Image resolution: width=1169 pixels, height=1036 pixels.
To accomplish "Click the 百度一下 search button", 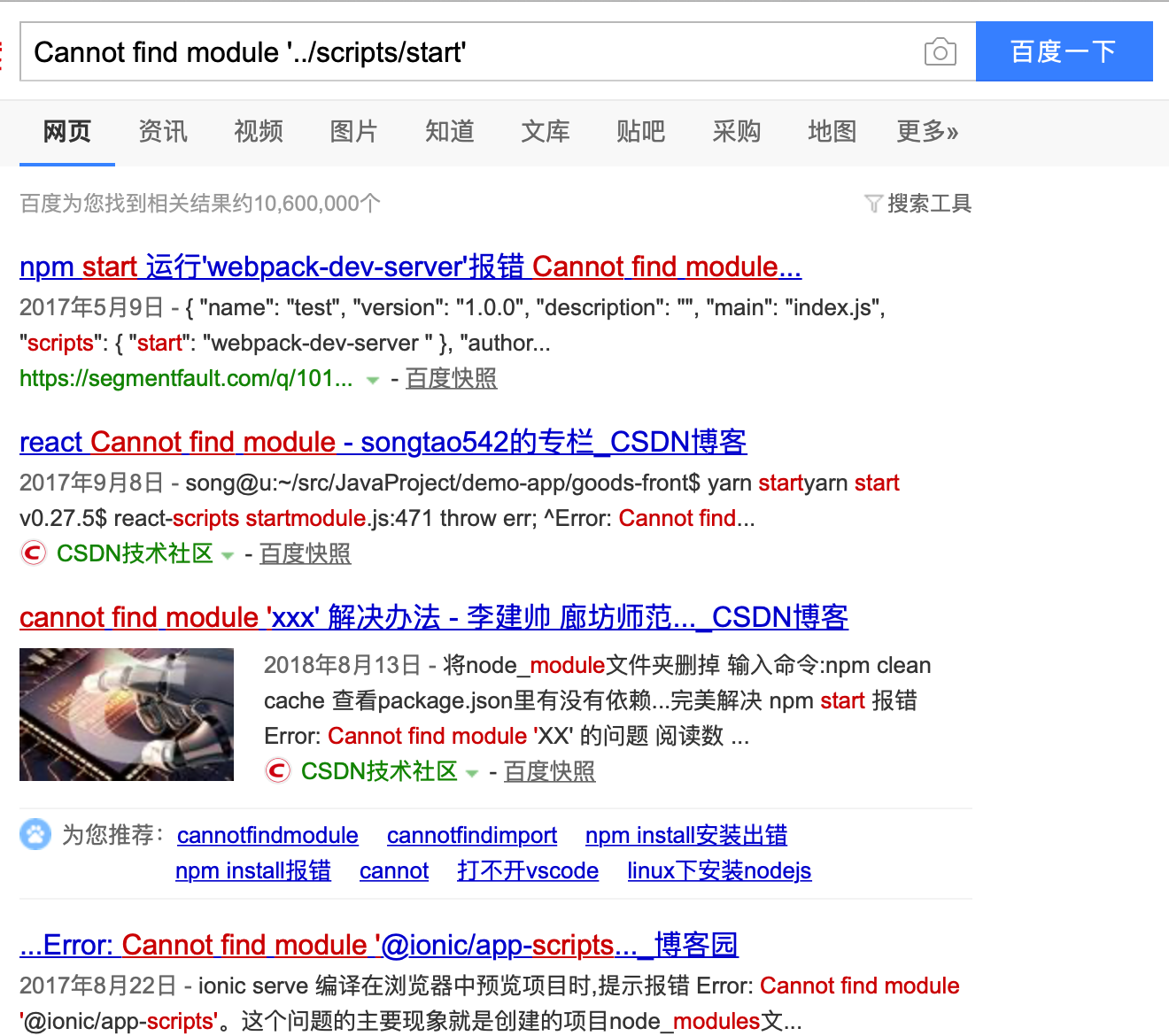I will point(1064,51).
